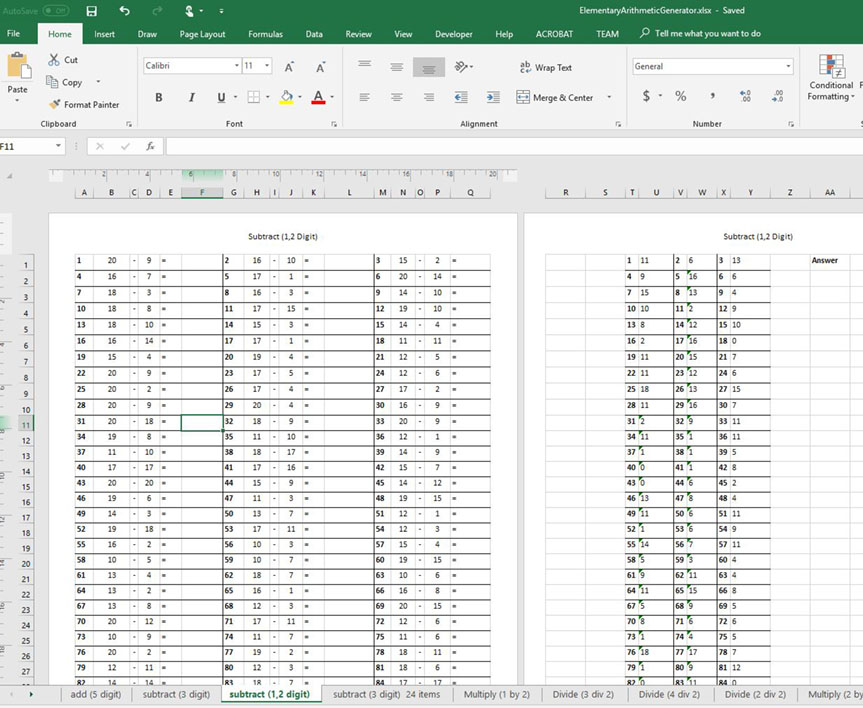Expand the Copy options arrow
This screenshot has width=863, height=708.
[x=99, y=82]
